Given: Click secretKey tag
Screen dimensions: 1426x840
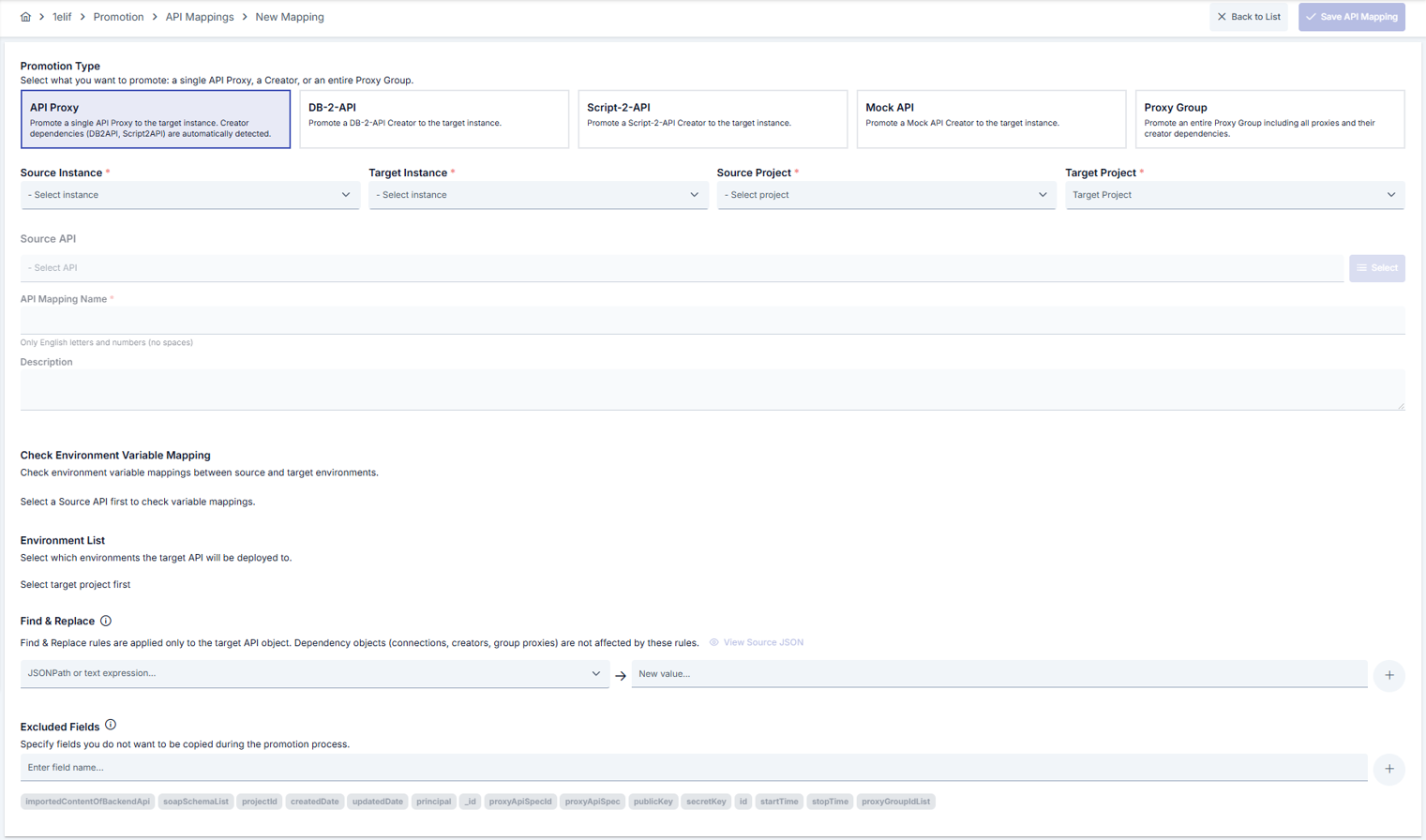Looking at the screenshot, I should point(706,802).
